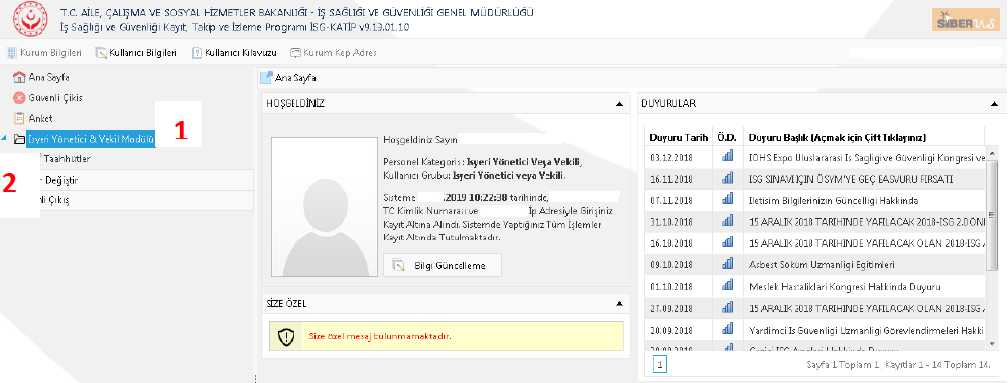Click the red Güvenli Çıkış icon
This screenshot has width=1008, height=383.
(19, 98)
